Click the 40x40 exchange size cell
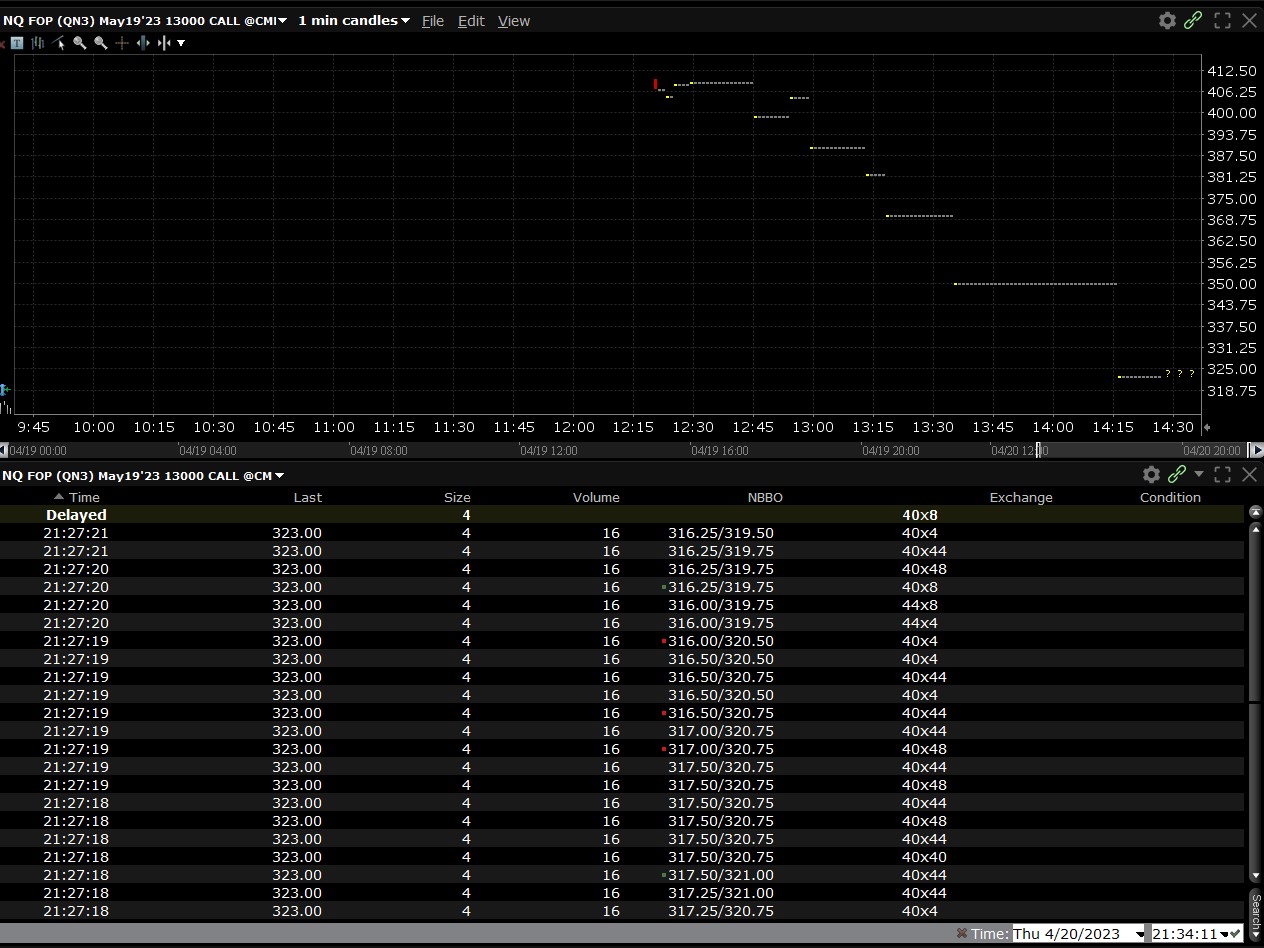1264x948 pixels. [x=924, y=857]
